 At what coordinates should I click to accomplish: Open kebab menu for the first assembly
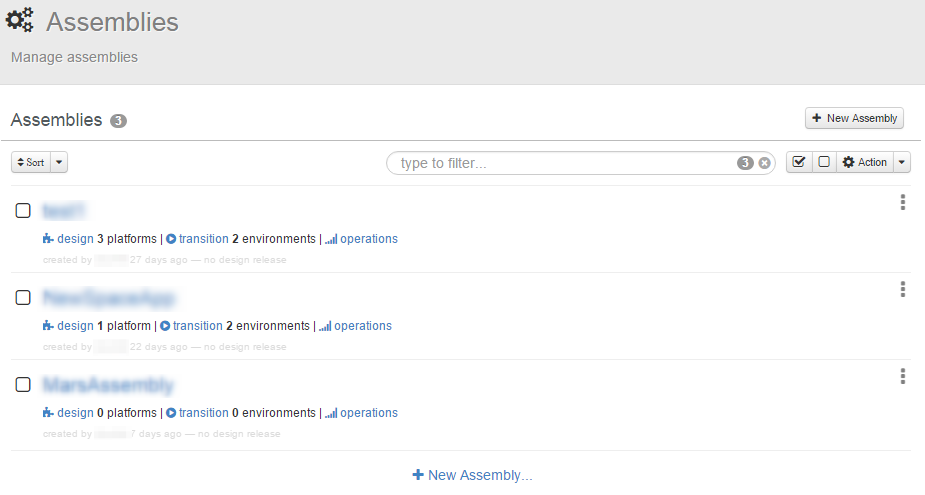coord(902,203)
